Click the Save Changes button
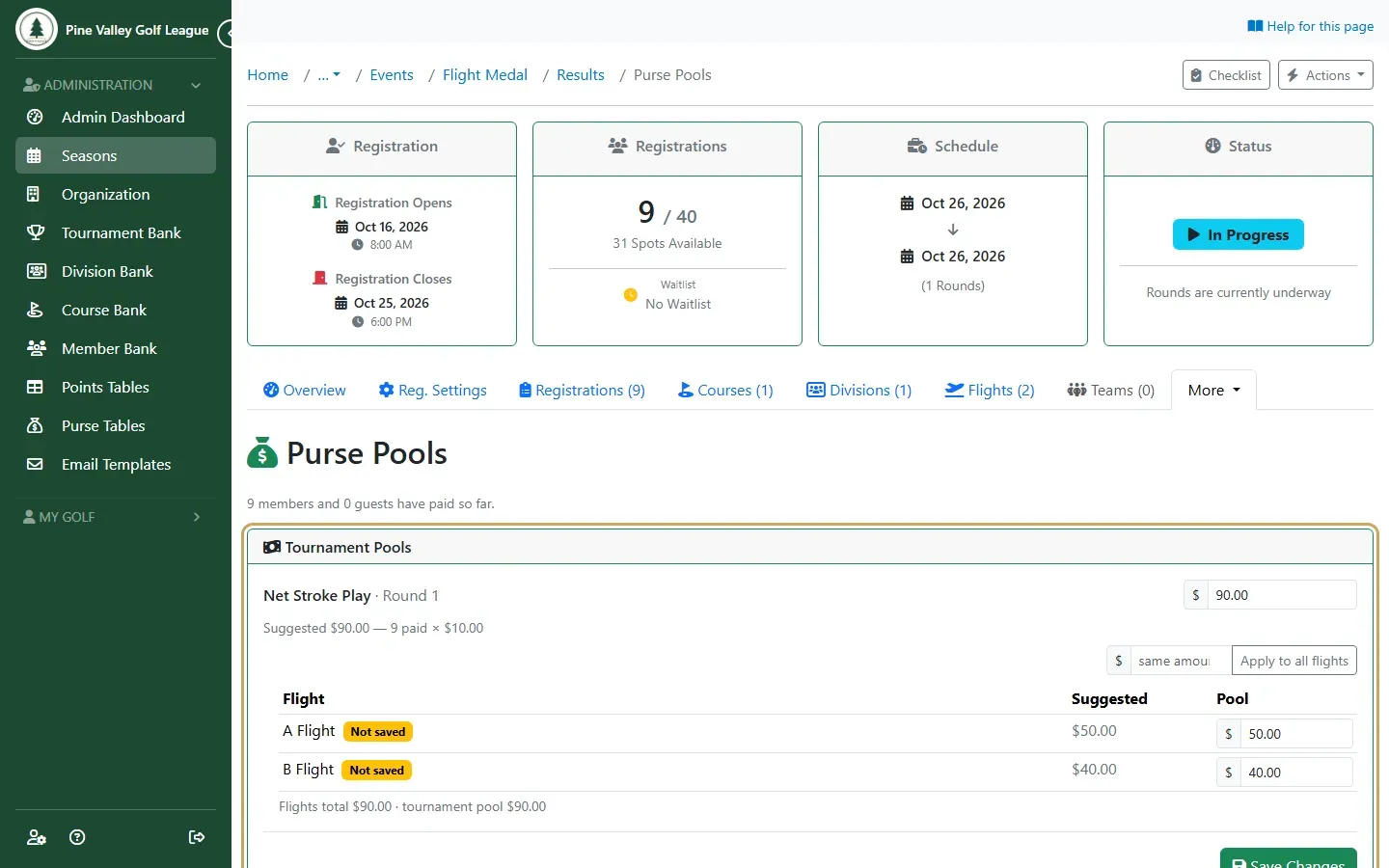The height and width of the screenshot is (868, 1389). click(x=1289, y=858)
